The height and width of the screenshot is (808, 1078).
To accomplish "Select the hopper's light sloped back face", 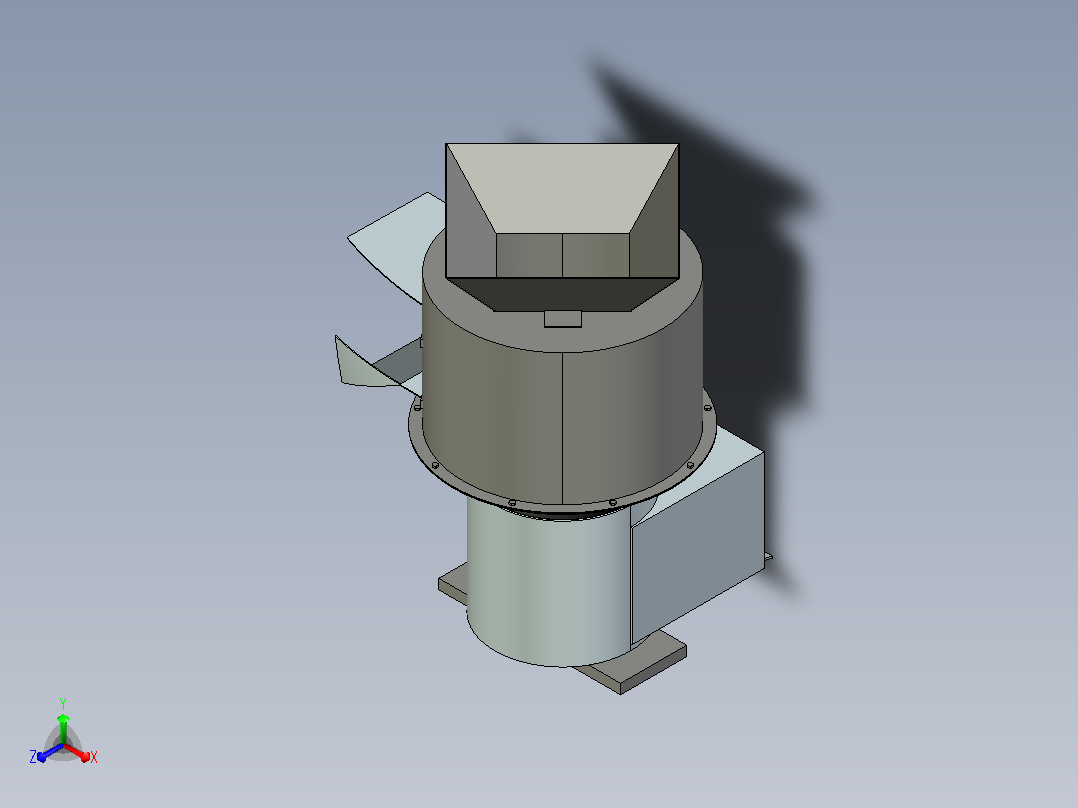I will [x=562, y=186].
